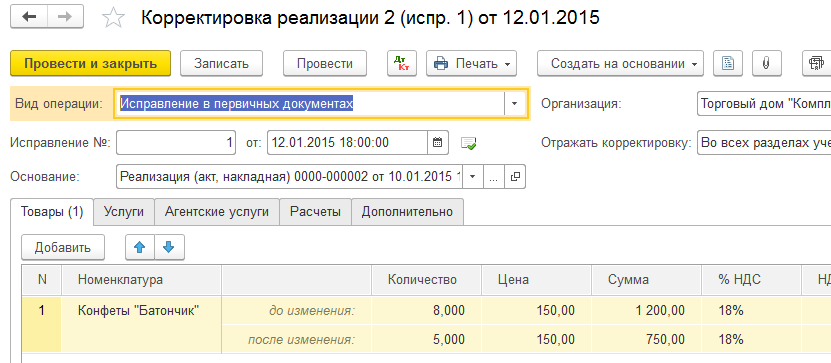Open Вид операции dropdown arrow
Screen dimensions: 831x363
(x=514, y=104)
